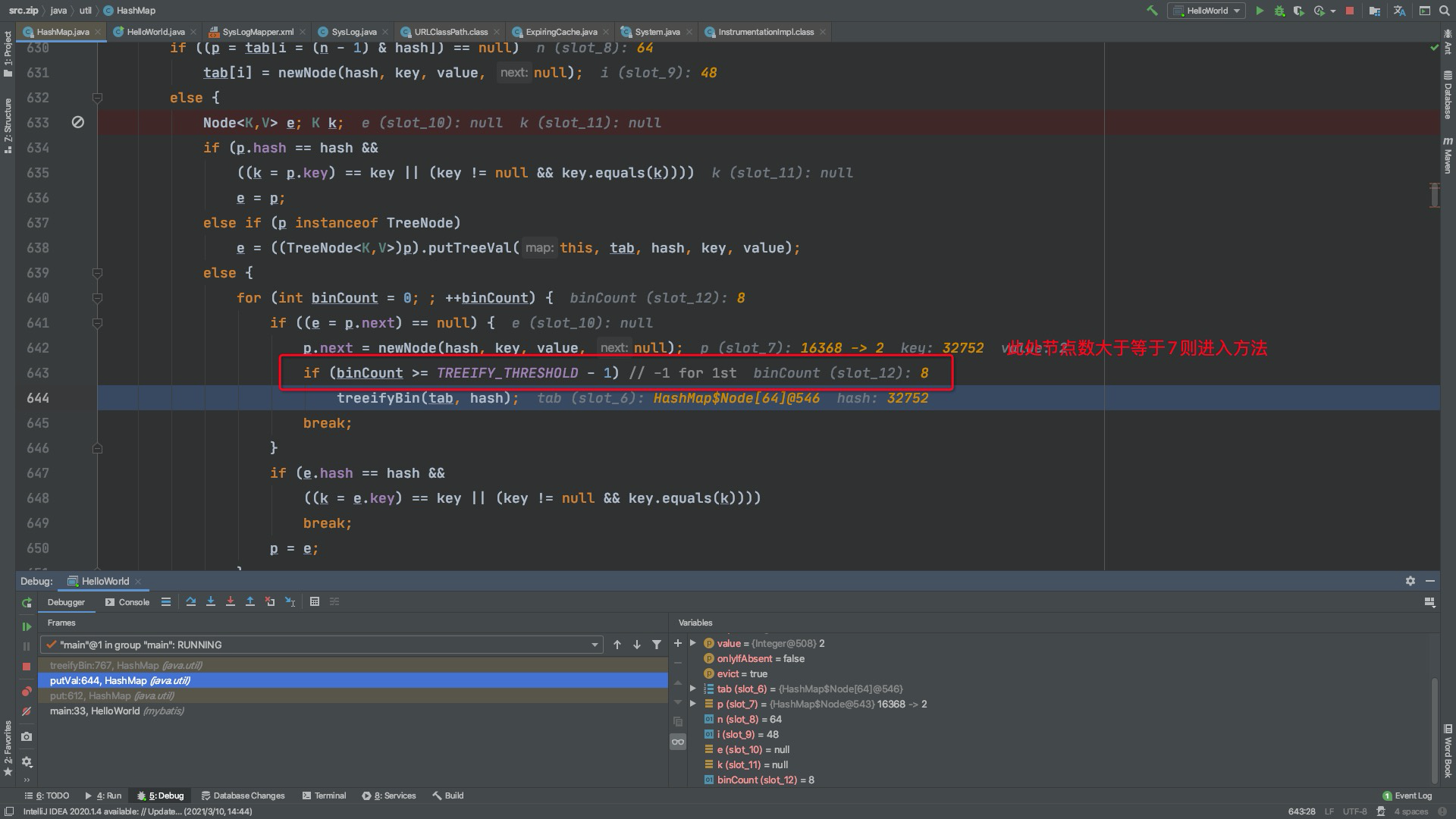1456x819 pixels.
Task: Open the Event Log button
Action: click(1407, 795)
